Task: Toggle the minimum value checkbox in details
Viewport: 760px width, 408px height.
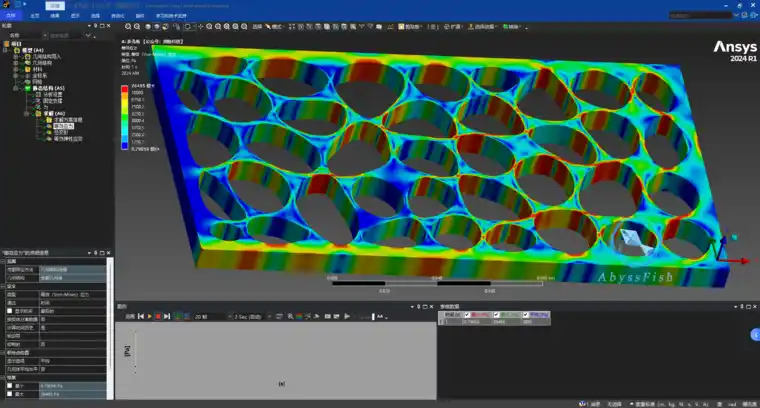Action: [x=9, y=386]
